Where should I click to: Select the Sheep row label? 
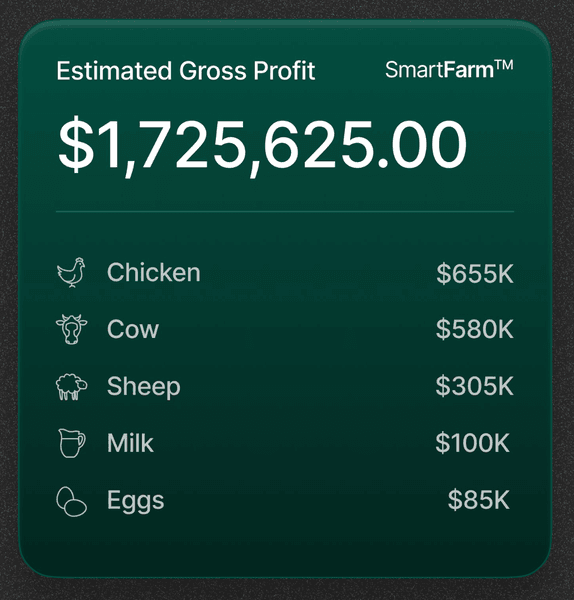point(144,386)
